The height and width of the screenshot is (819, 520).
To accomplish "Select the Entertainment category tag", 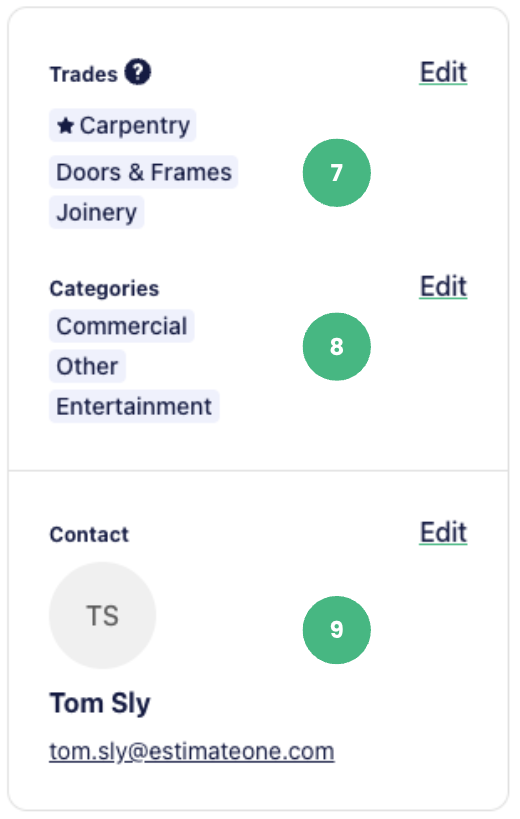I will (x=134, y=406).
